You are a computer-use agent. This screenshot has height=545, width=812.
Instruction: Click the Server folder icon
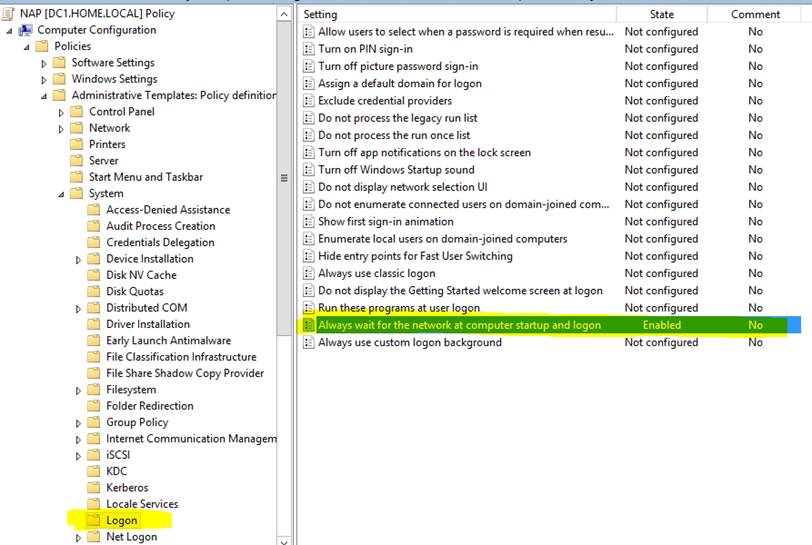point(77,161)
